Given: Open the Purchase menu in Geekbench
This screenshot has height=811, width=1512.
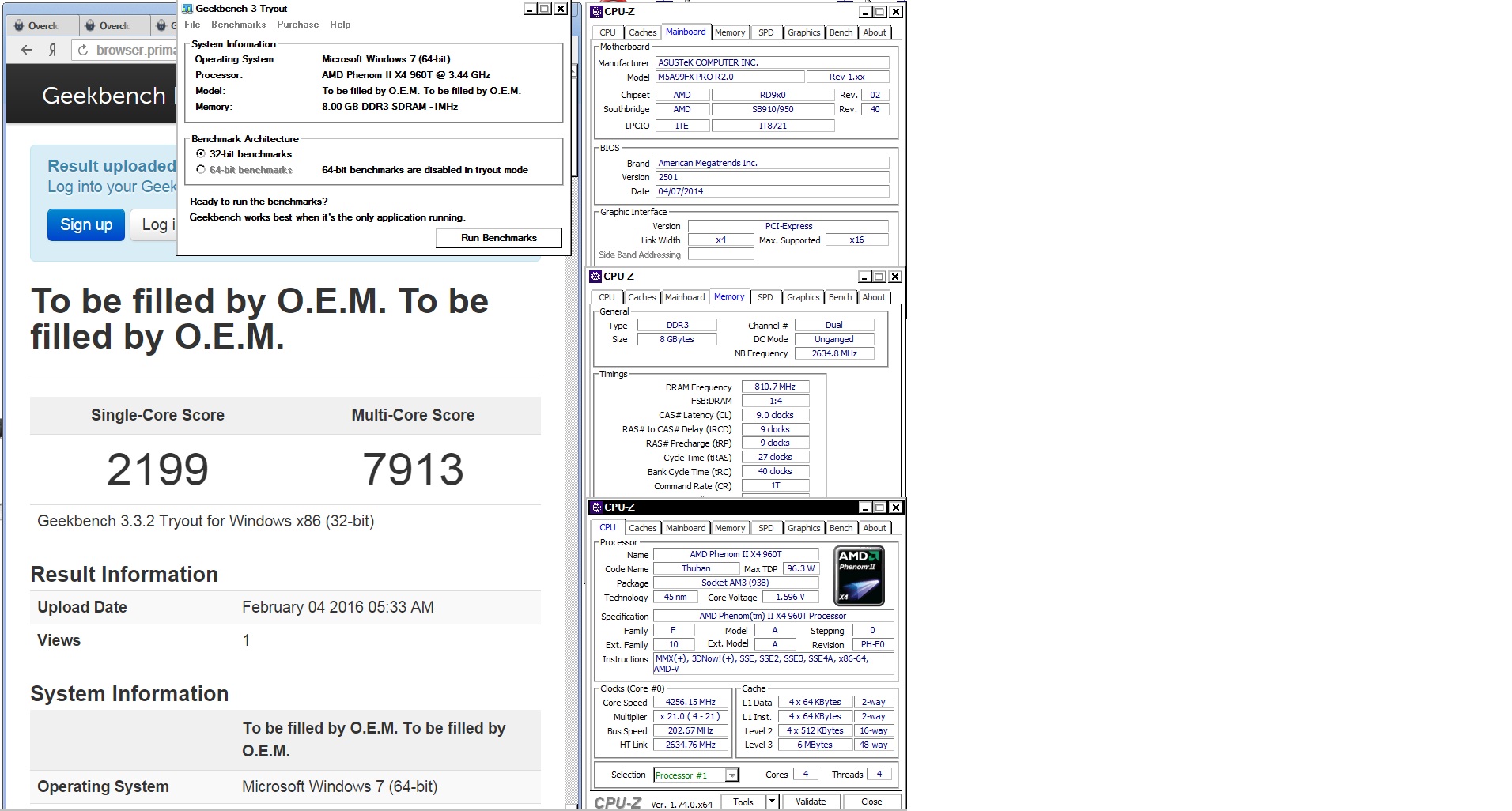Looking at the screenshot, I should [x=298, y=25].
